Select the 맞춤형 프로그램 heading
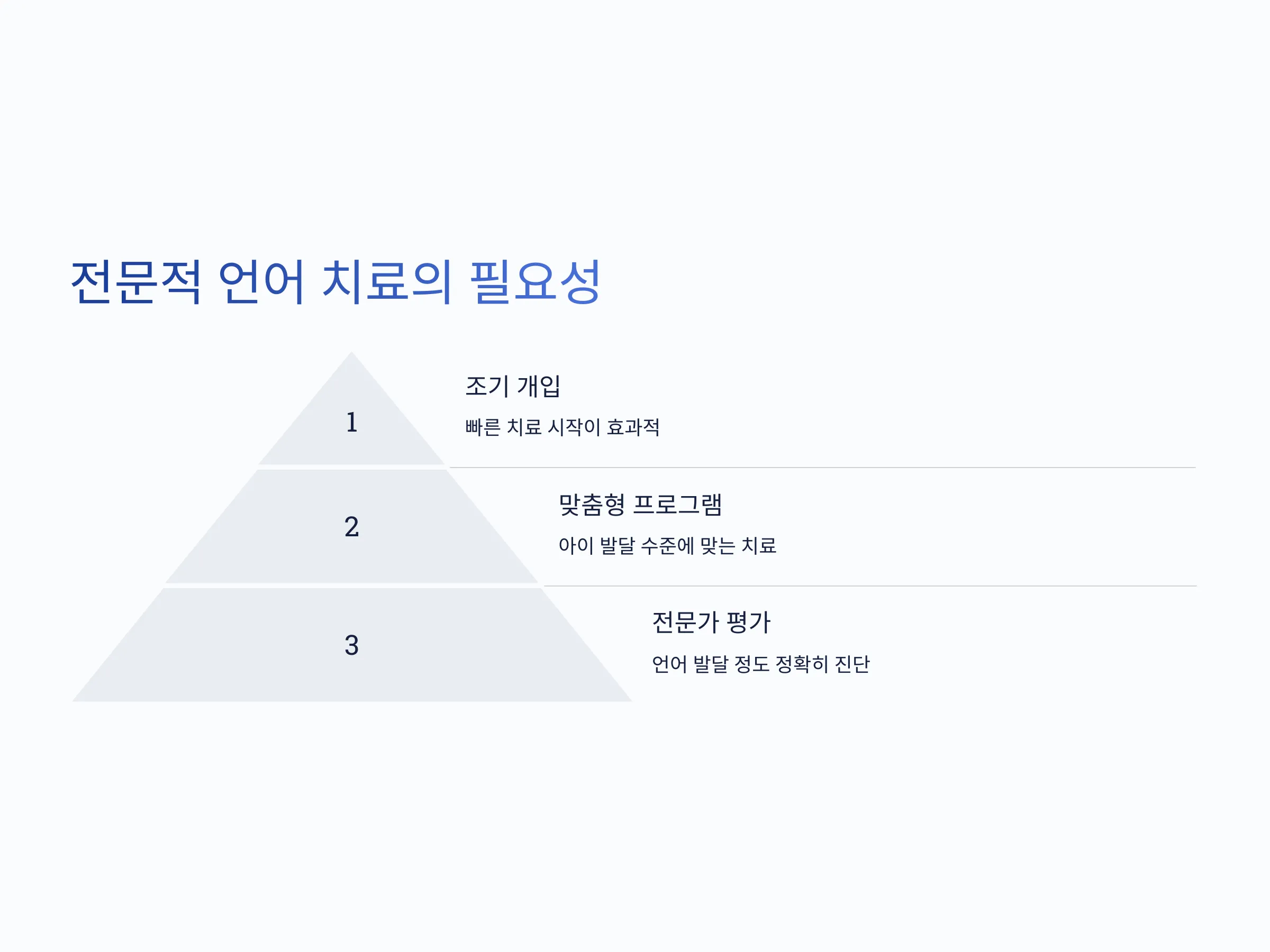This screenshot has width=1270, height=952. [x=640, y=505]
